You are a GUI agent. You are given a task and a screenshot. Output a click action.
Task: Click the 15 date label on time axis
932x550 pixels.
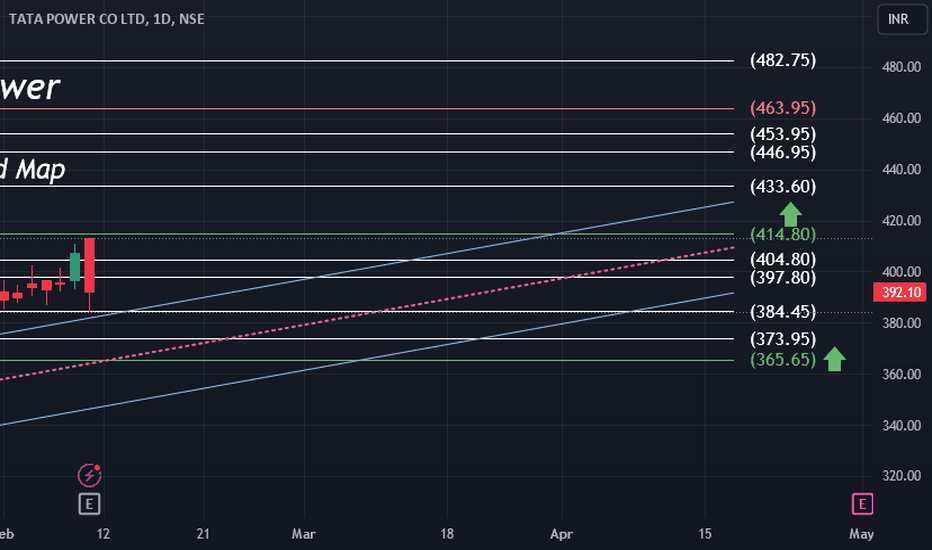705,534
